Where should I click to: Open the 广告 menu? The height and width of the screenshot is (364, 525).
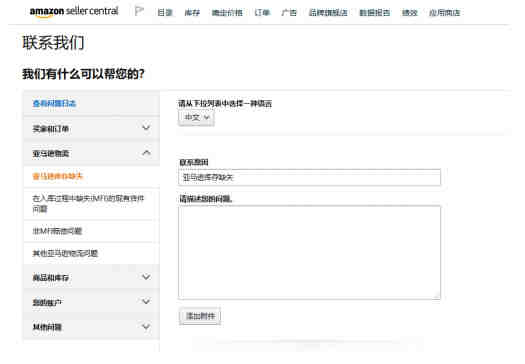(289, 13)
